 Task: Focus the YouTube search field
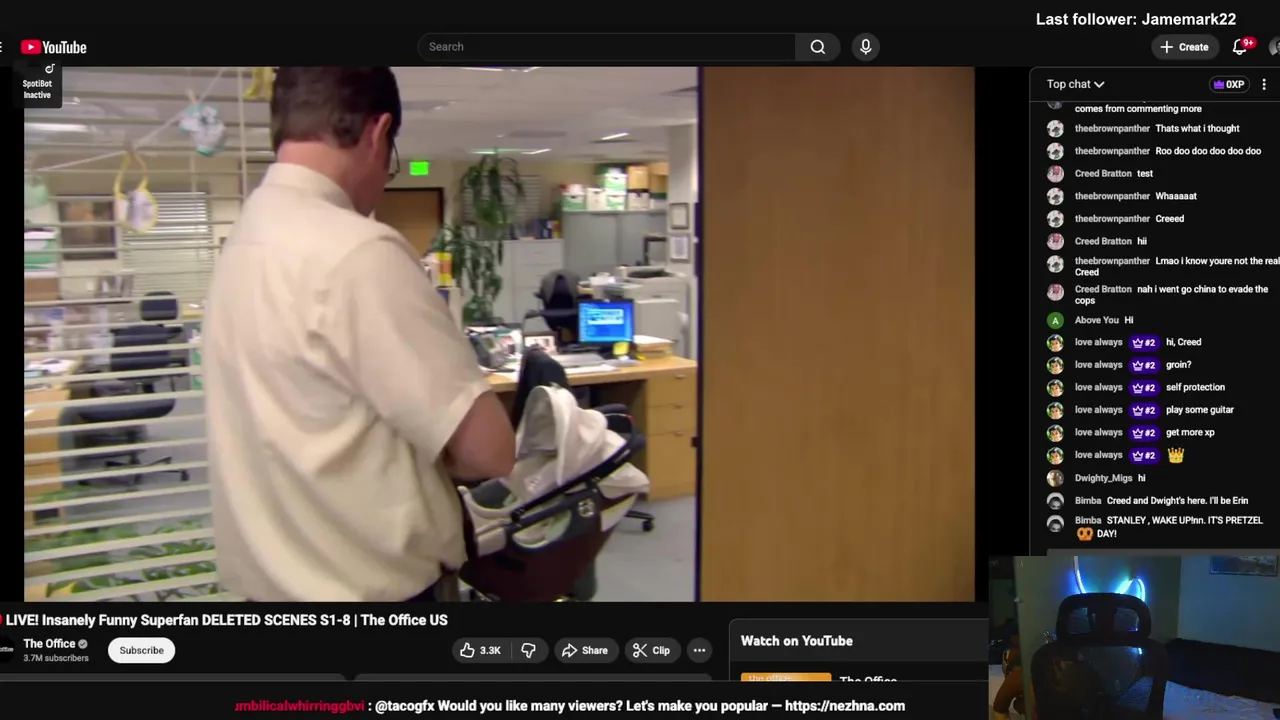(607, 47)
